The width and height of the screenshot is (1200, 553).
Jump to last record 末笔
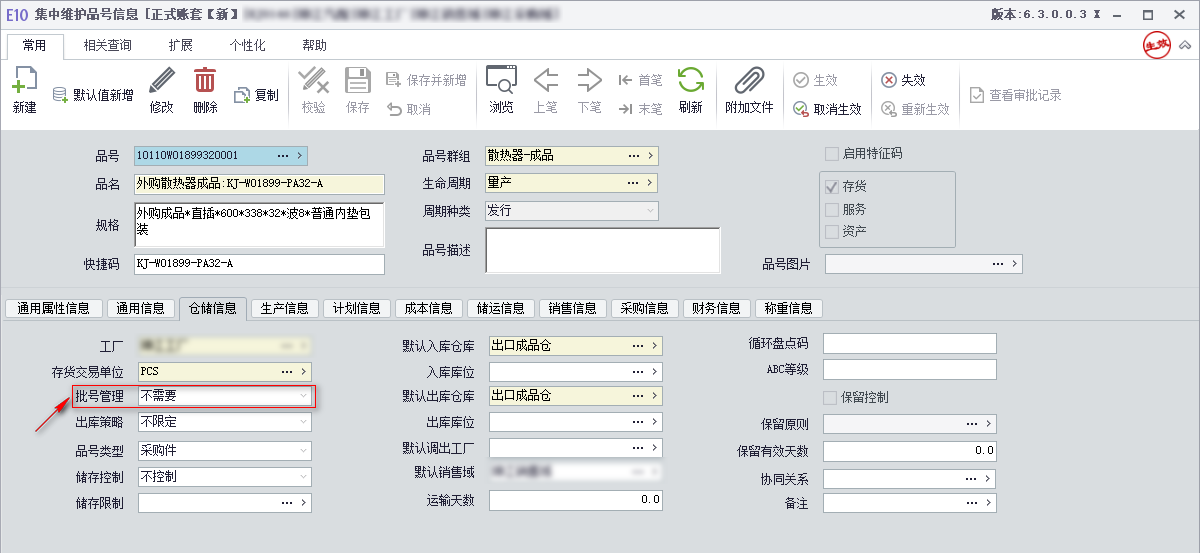(x=626, y=109)
